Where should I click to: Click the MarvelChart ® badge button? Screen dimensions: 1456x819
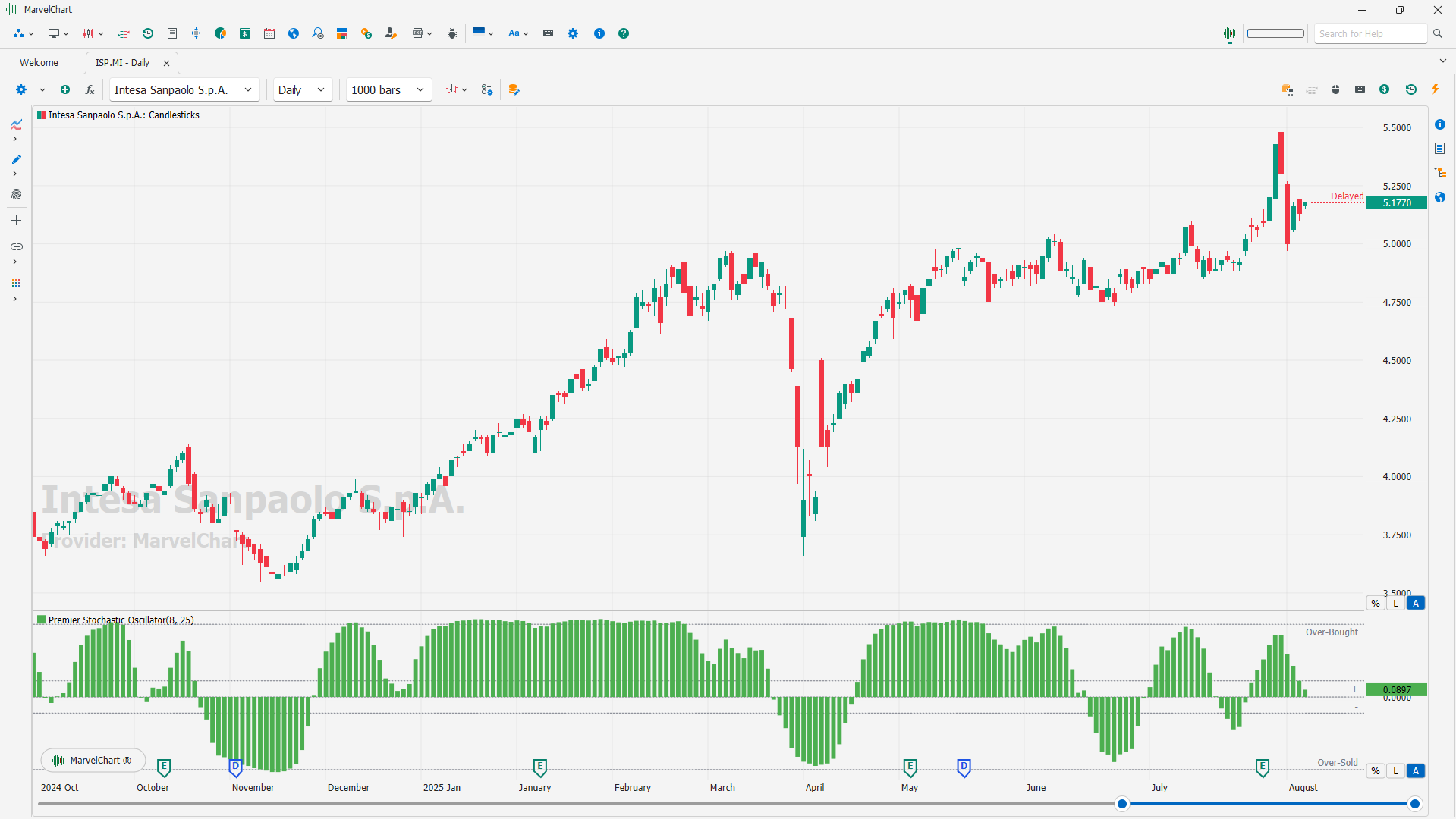click(93, 760)
